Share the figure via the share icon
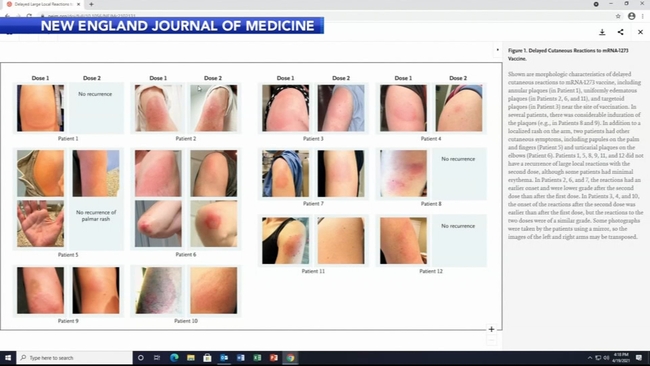The image size is (650, 366). [621, 32]
